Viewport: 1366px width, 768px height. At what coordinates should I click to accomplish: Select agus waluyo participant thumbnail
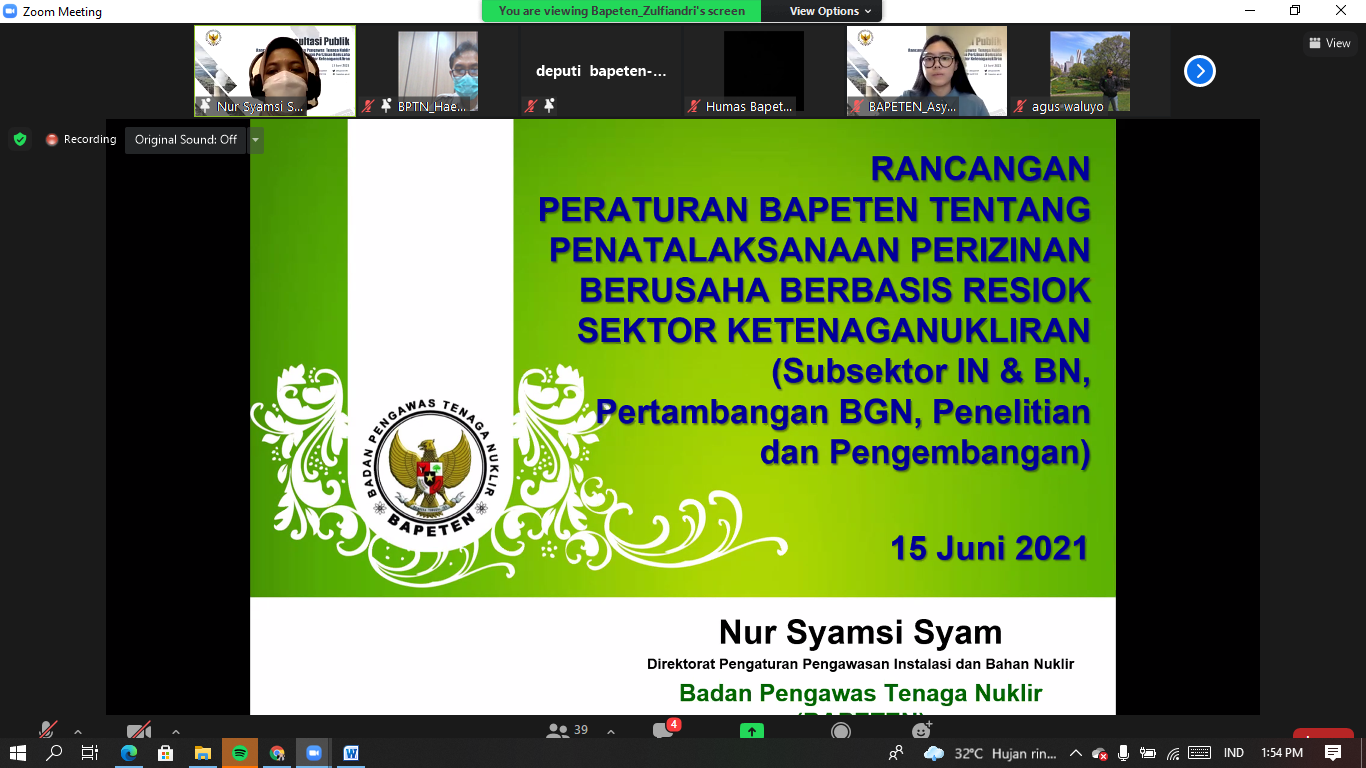(x=1090, y=71)
